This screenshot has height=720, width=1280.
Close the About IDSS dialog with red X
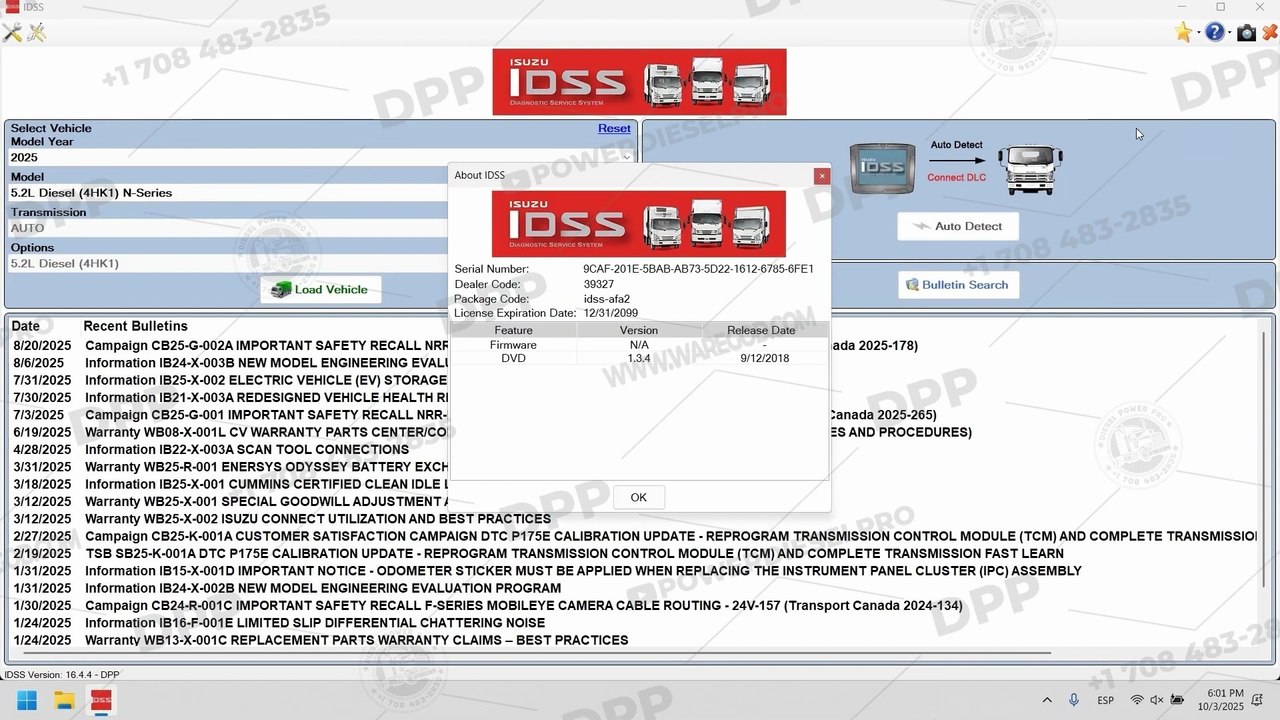pos(822,176)
